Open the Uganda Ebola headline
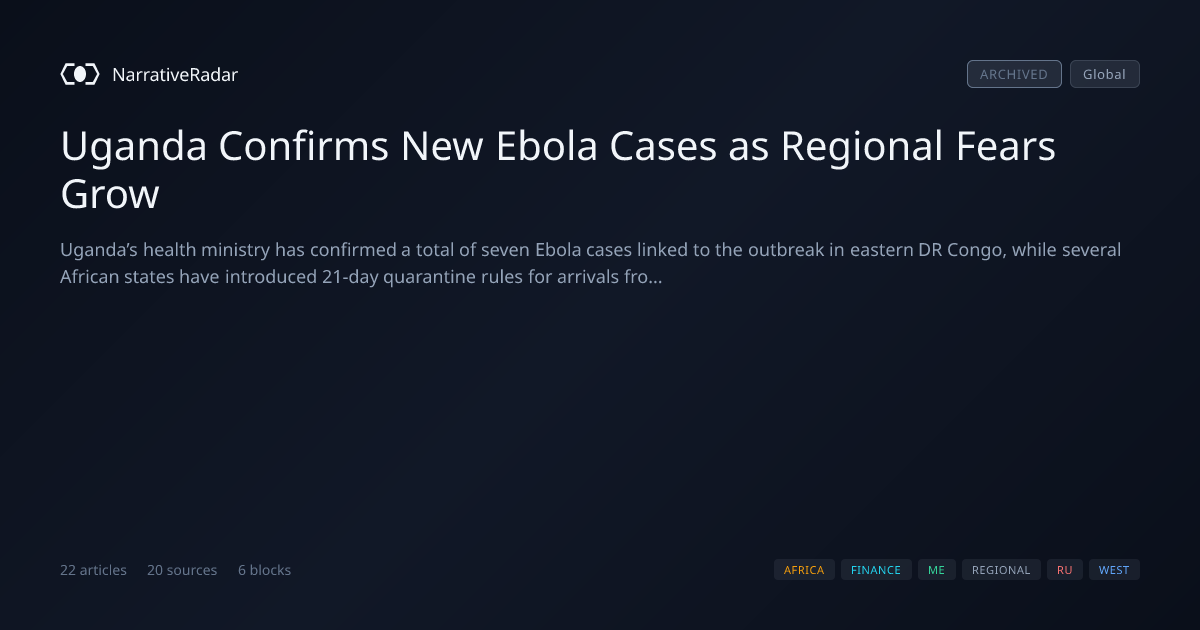This screenshot has width=1200, height=630. (558, 170)
